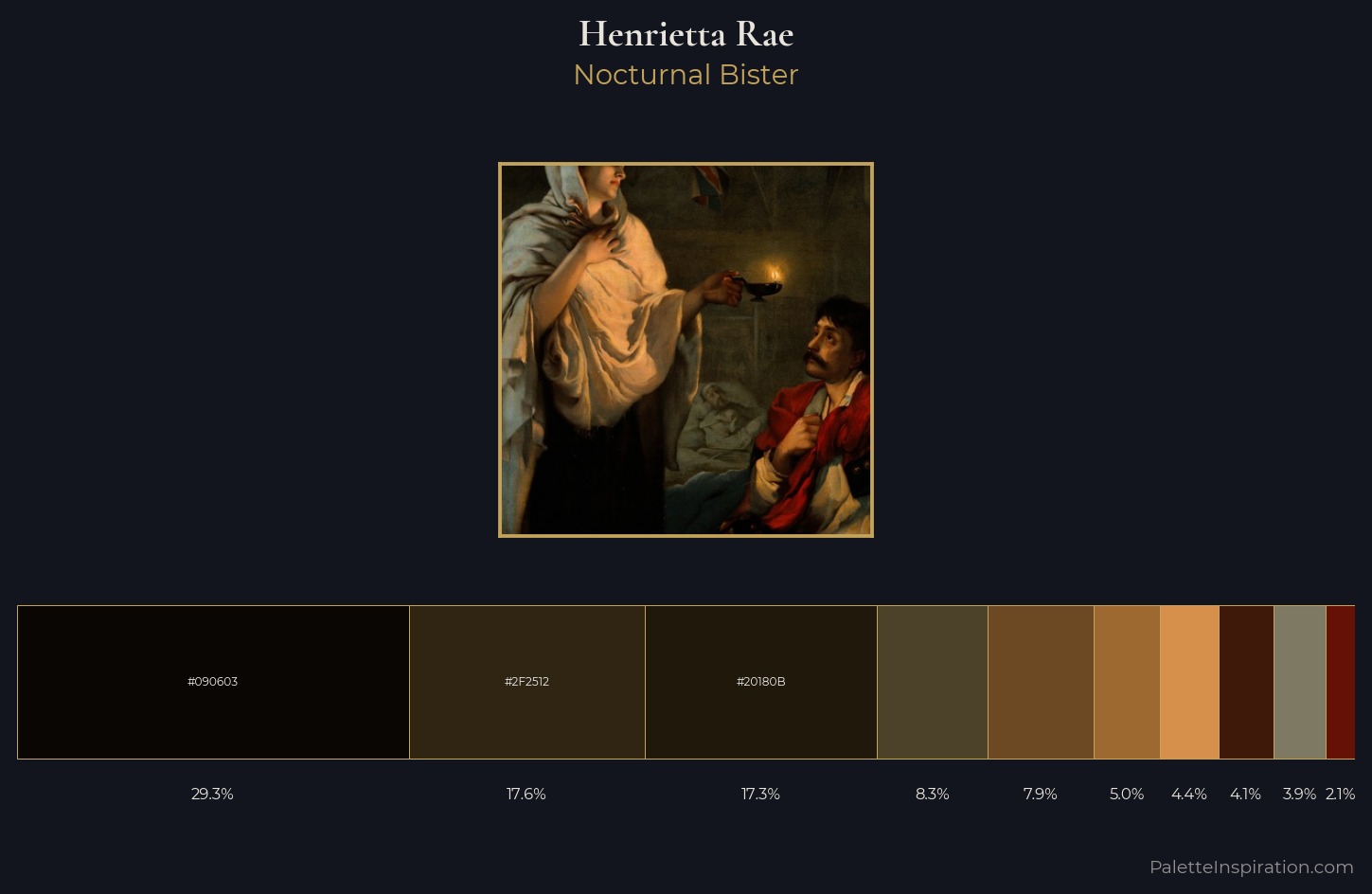1372x894 pixels.
Task: Click the 8.3% percentage label
Action: (933, 794)
